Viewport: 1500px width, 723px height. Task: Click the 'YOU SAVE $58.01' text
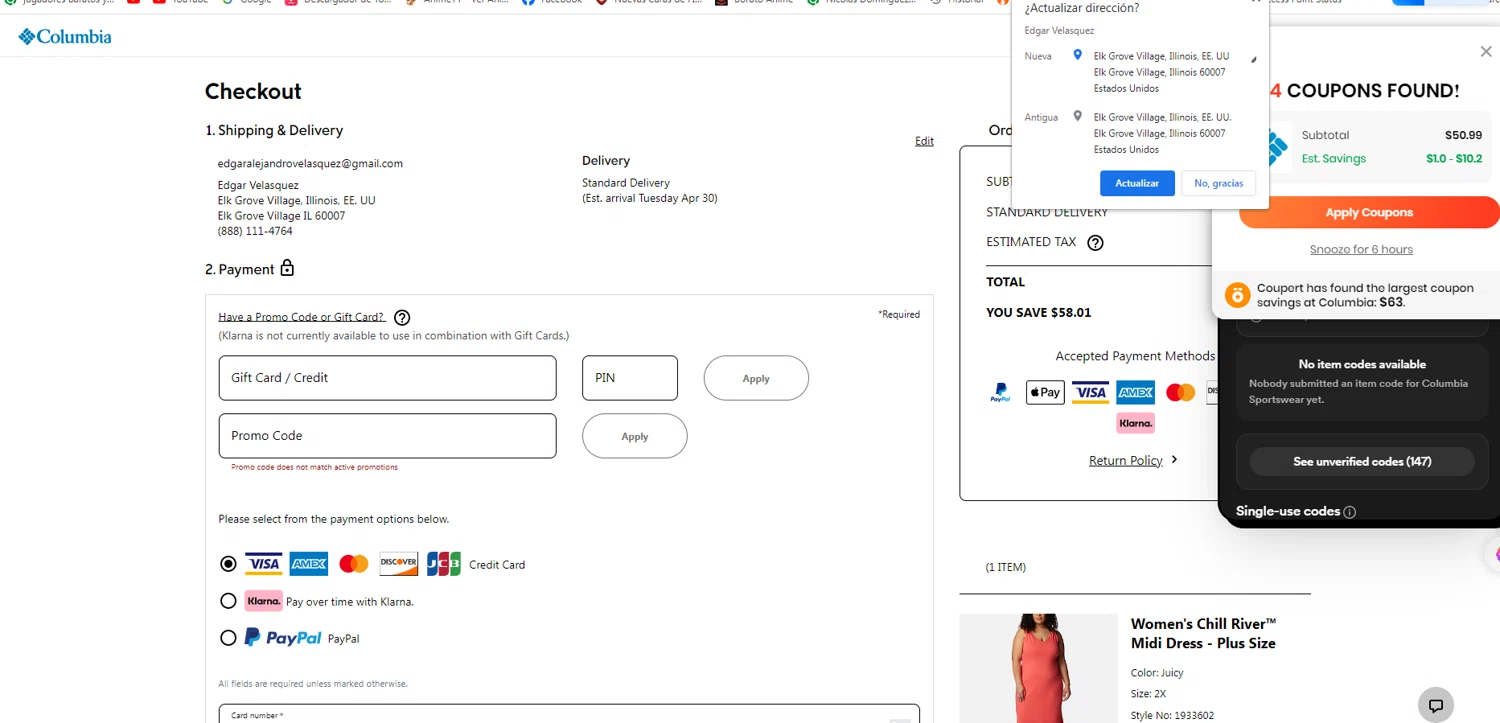click(1038, 313)
